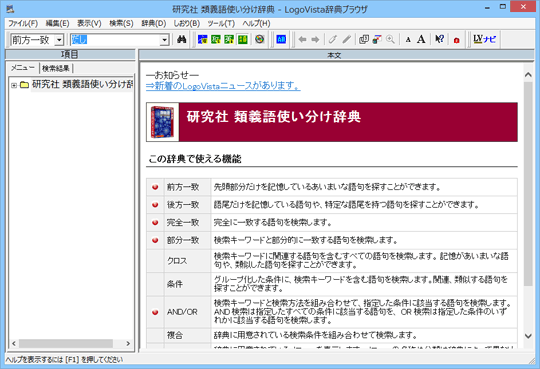Click the context help arrow-question icon
Screen dimensions: 540x369
coord(439,39)
